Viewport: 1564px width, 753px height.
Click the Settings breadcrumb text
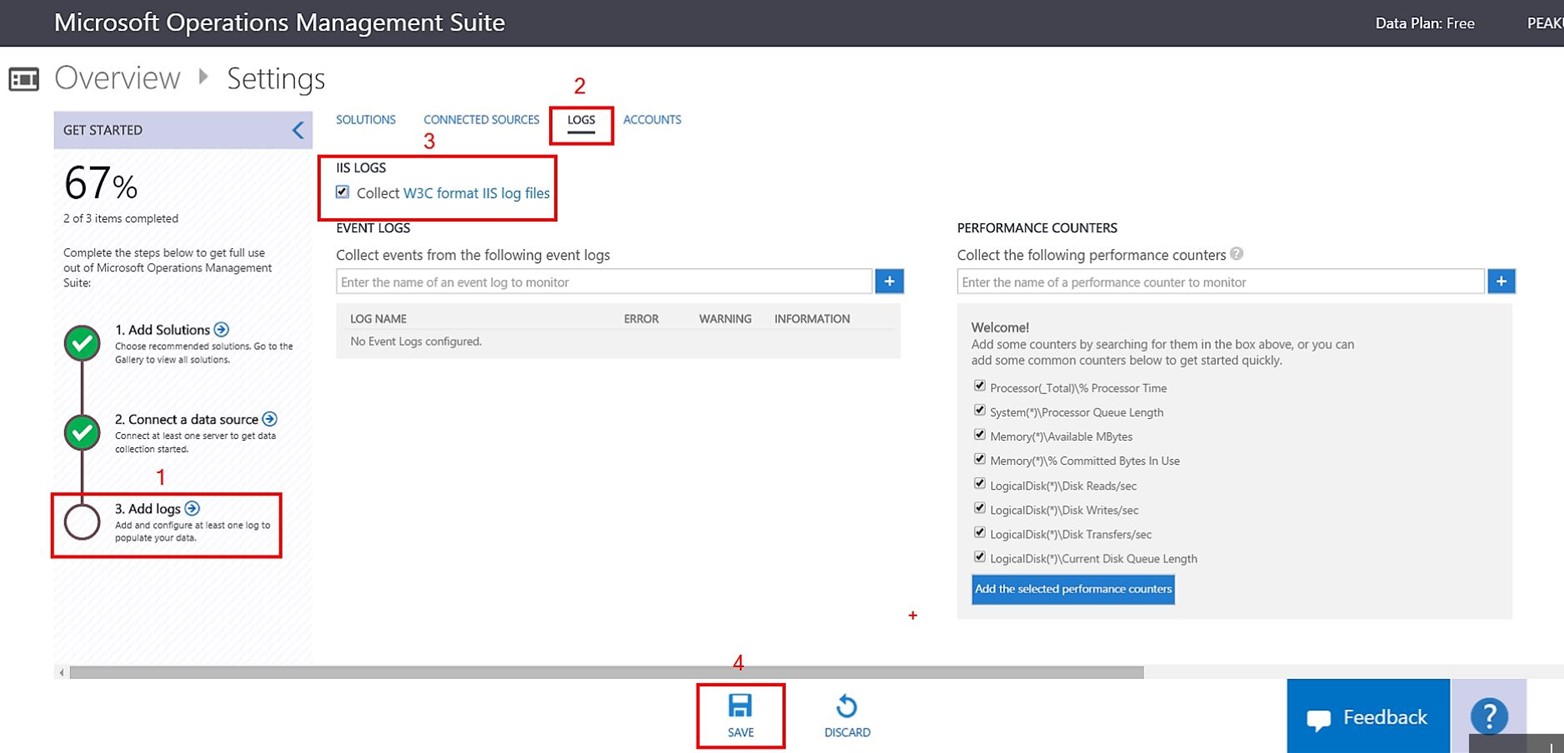(276, 79)
